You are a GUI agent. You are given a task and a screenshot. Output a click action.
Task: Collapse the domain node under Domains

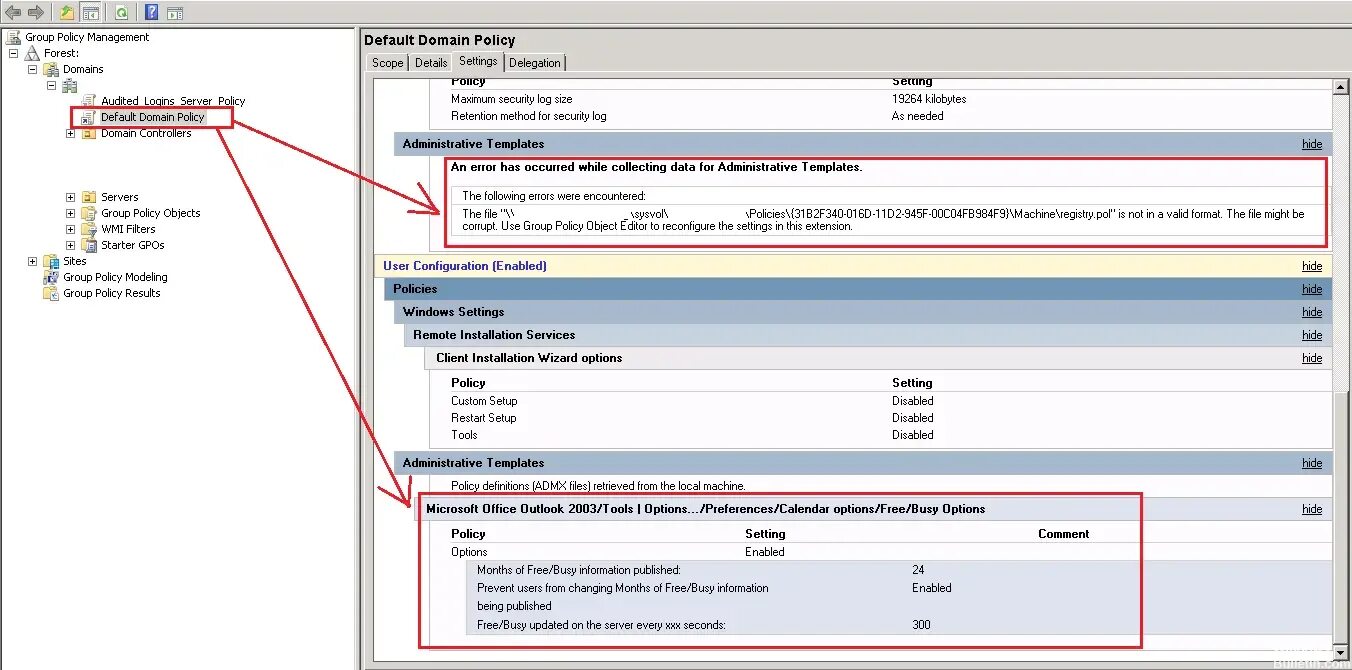pyautogui.click(x=51, y=85)
